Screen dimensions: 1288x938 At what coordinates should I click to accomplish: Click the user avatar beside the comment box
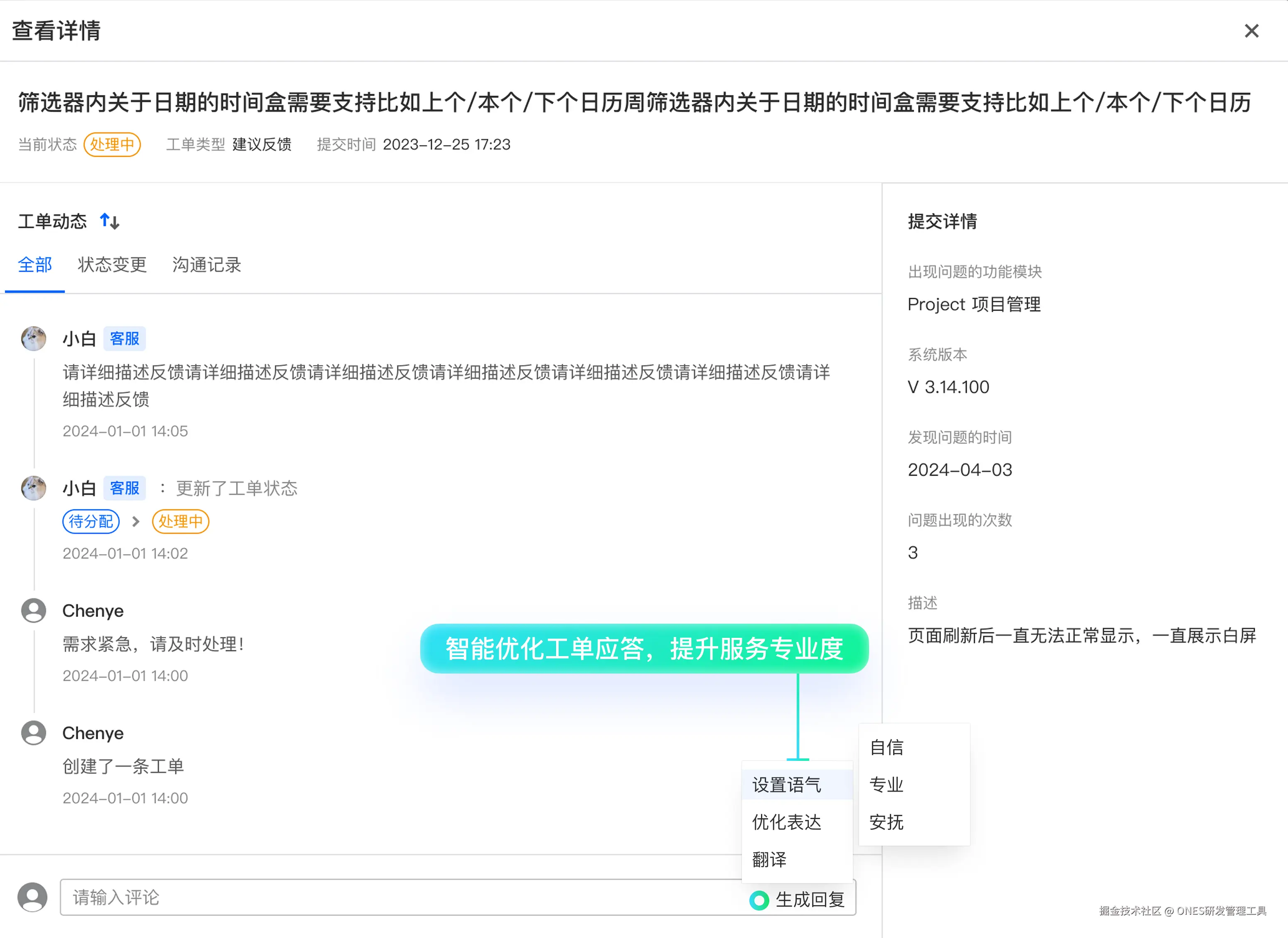click(x=32, y=897)
